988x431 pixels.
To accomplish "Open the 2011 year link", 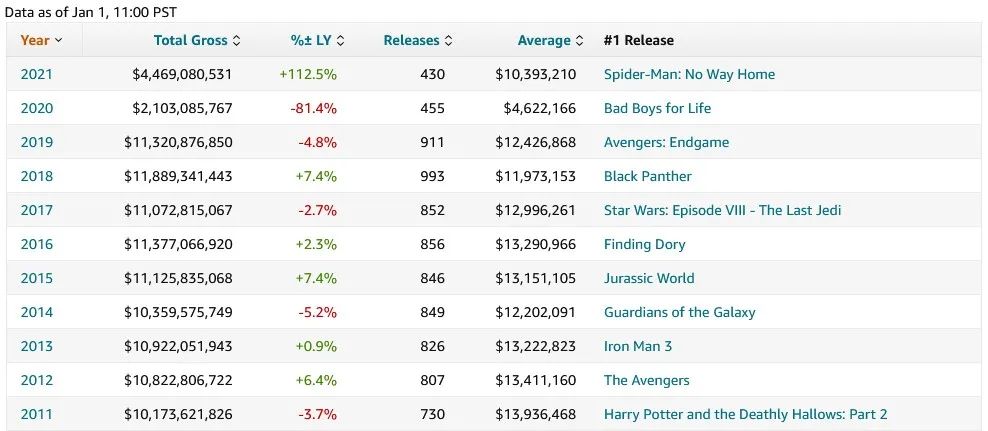I will tap(36, 414).
